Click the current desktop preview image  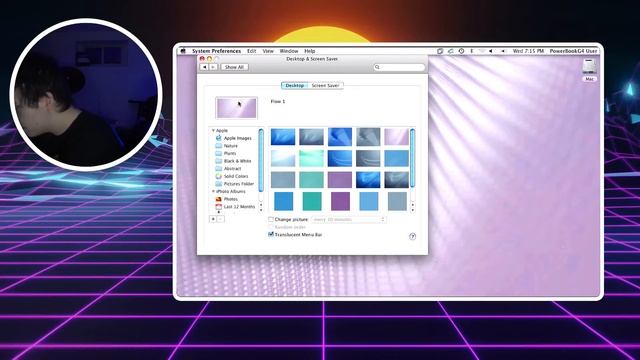click(x=236, y=108)
